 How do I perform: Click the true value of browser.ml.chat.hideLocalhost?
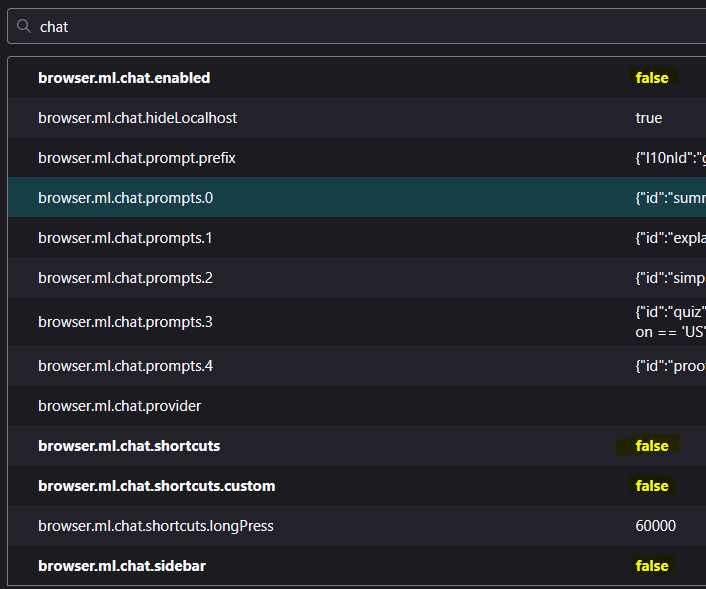click(x=649, y=118)
